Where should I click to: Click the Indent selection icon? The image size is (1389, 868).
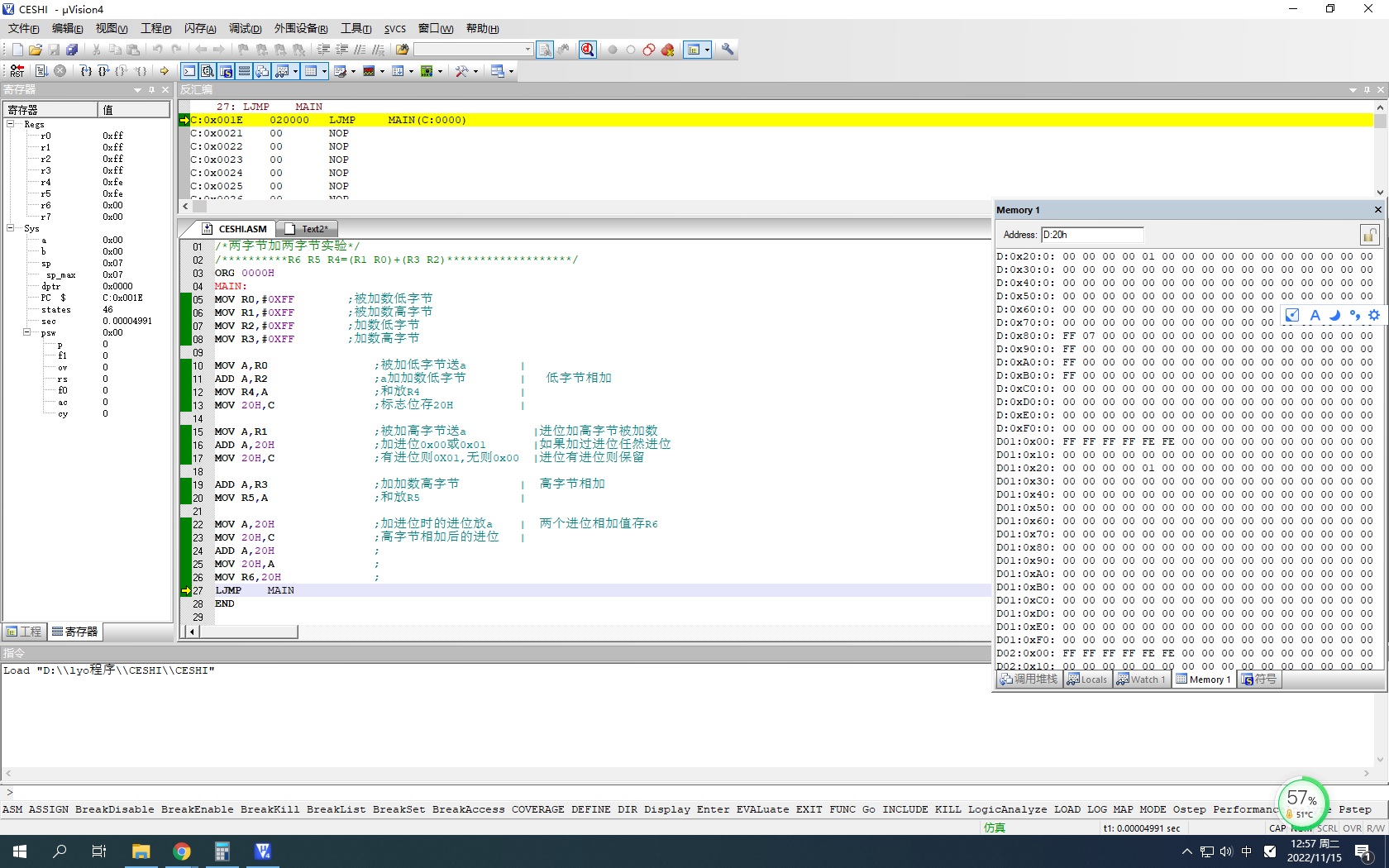[x=323, y=50]
